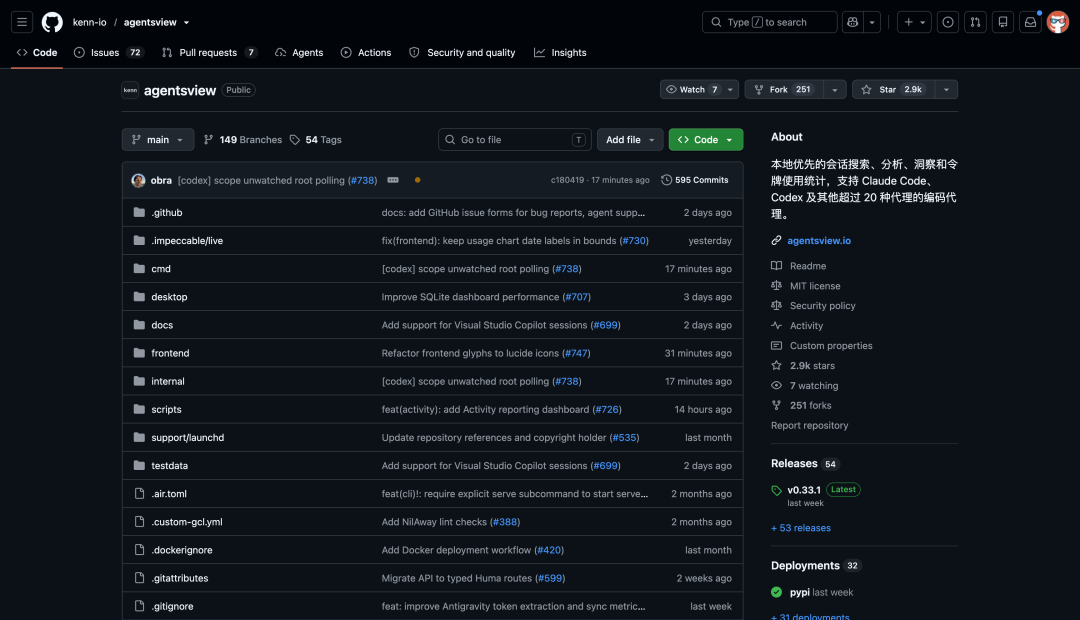Open the main branch selector

[x=158, y=140]
